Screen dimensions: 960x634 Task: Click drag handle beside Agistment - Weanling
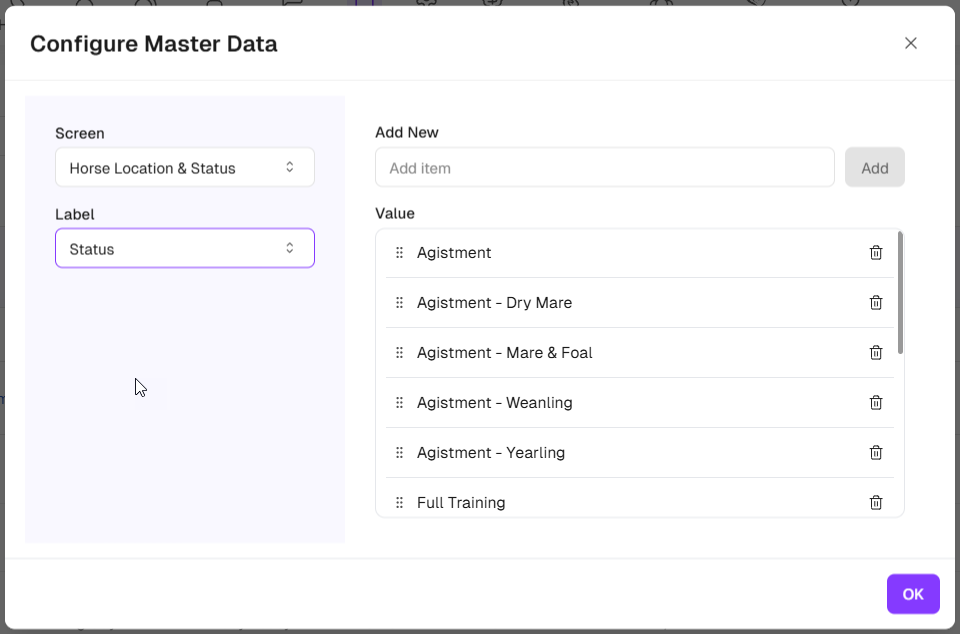tap(399, 403)
